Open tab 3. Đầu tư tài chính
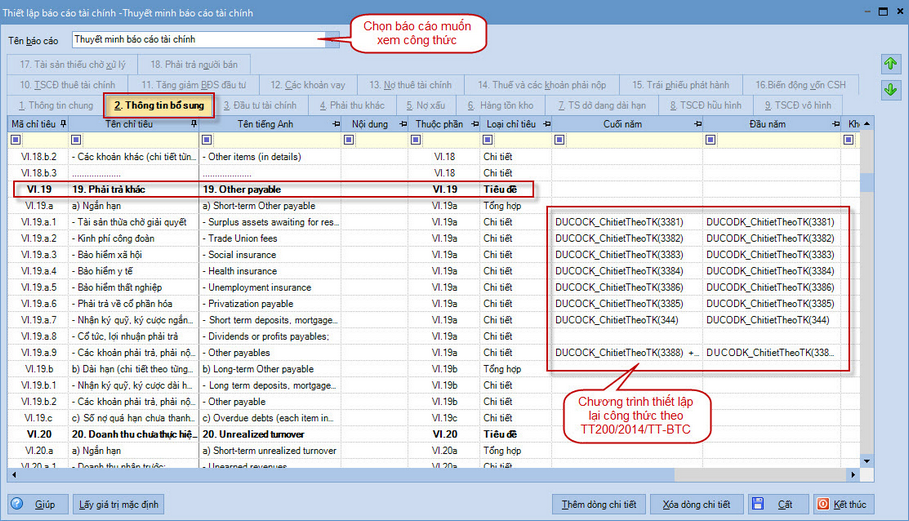This screenshot has height=521, width=909. click(x=260, y=105)
